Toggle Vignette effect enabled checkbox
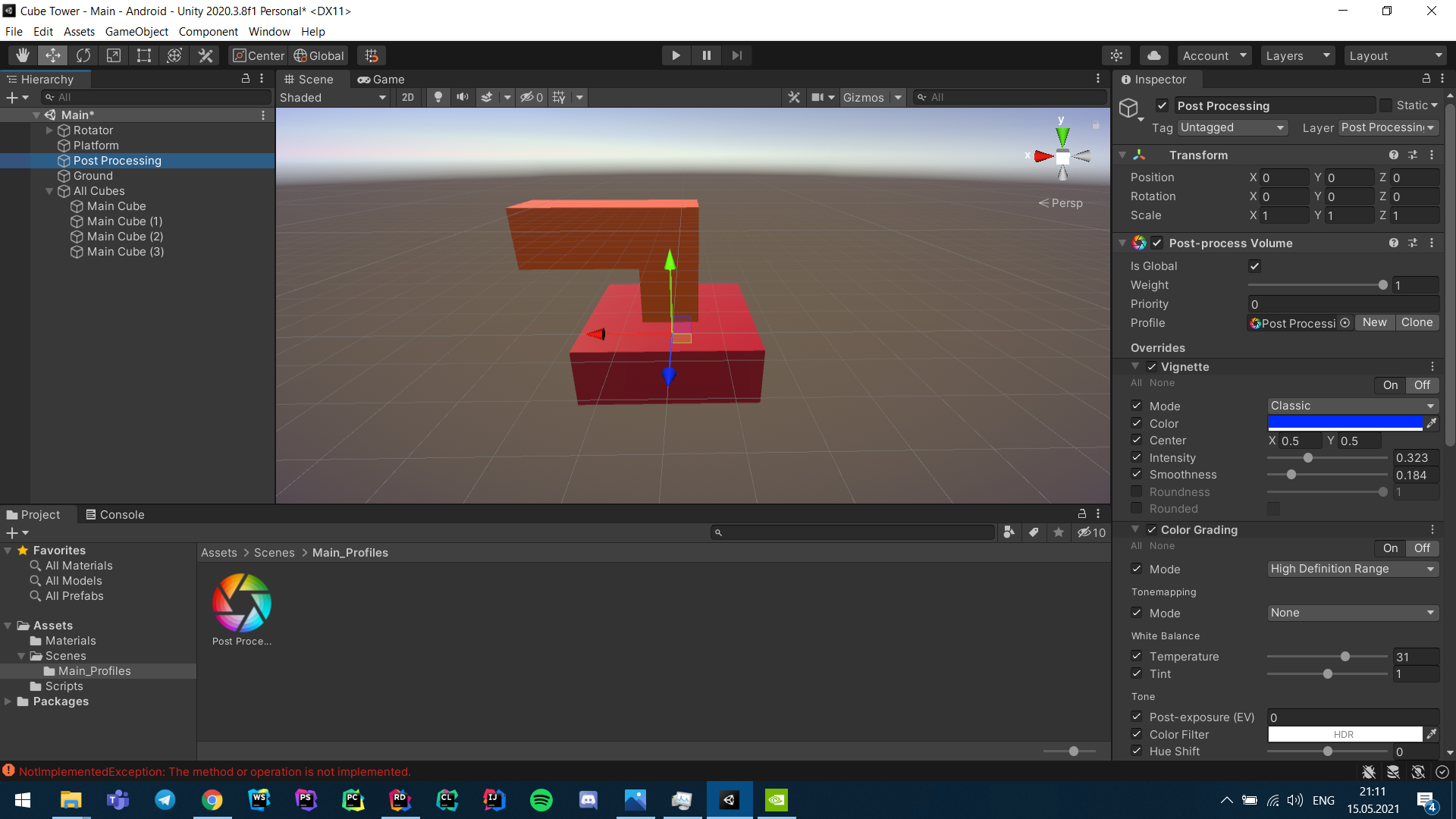The image size is (1456, 819). [x=1152, y=367]
